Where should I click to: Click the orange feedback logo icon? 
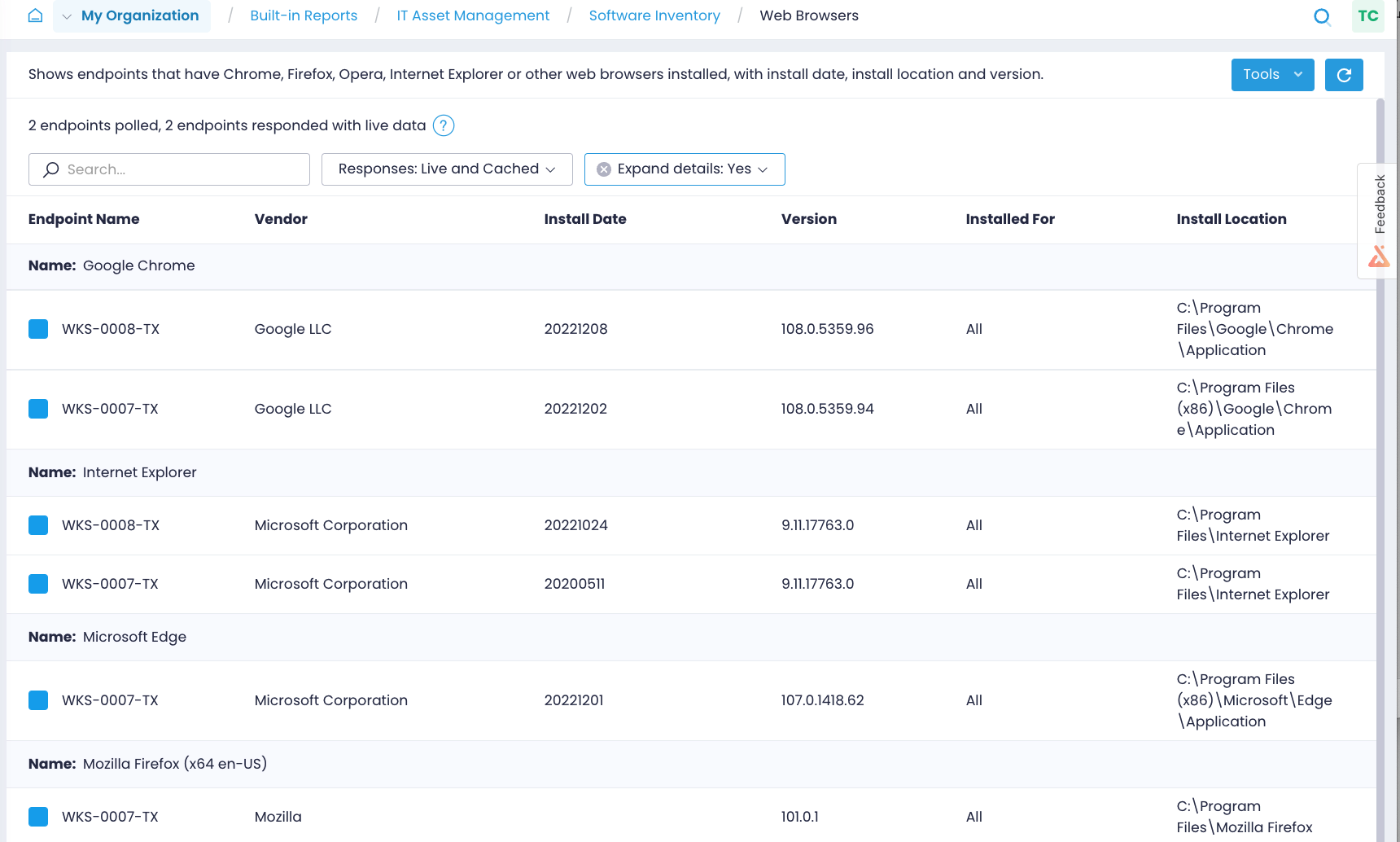point(1380,256)
